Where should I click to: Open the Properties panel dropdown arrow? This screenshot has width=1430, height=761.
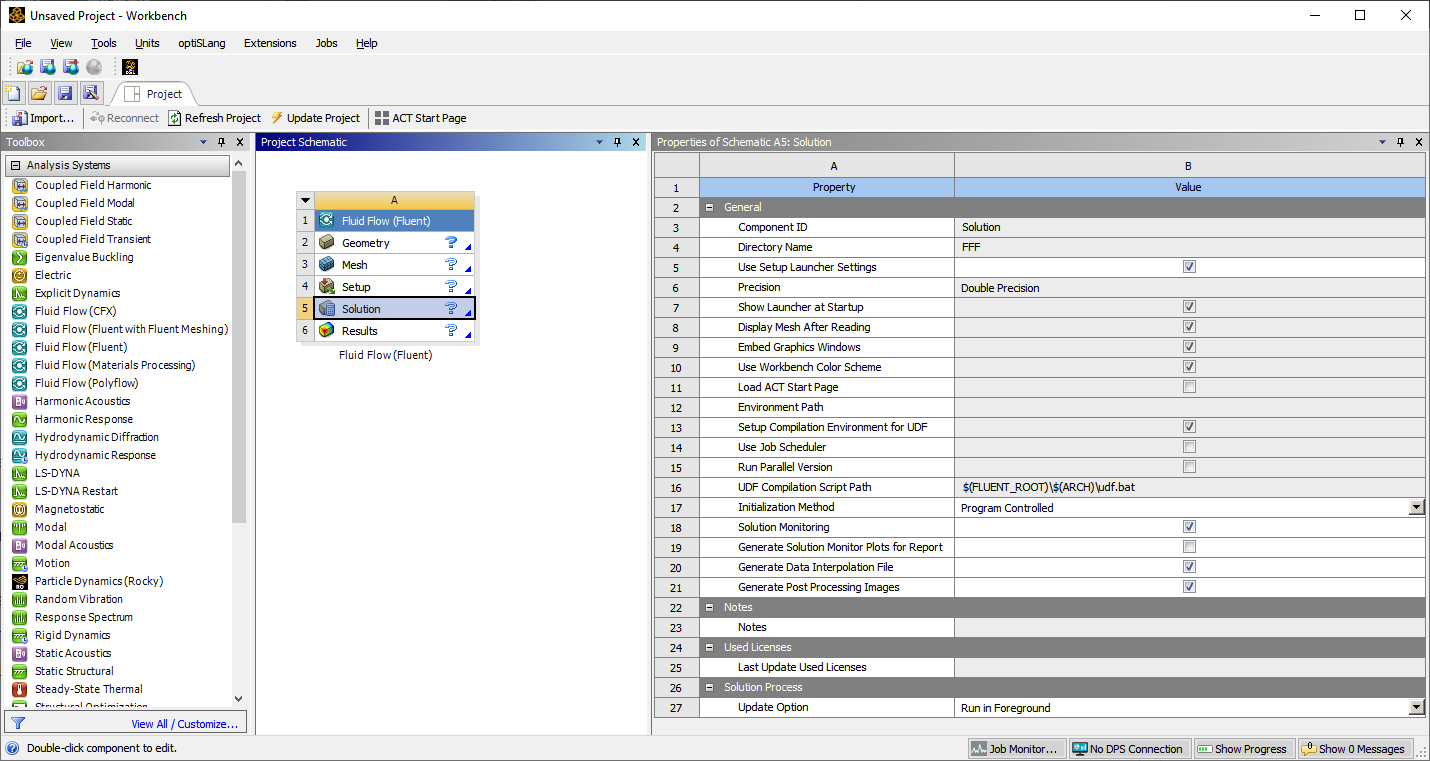1383,142
